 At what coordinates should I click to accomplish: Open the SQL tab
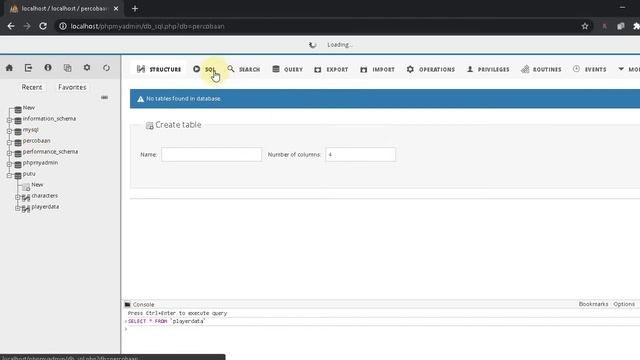(x=204, y=69)
